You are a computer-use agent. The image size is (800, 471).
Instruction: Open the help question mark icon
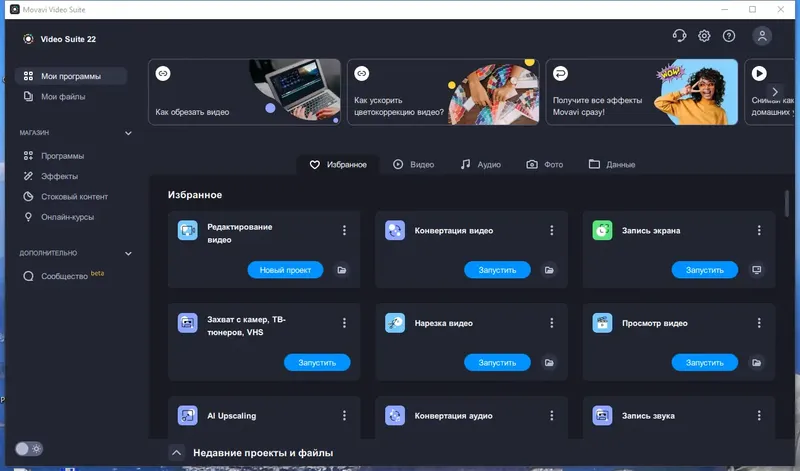(729, 36)
